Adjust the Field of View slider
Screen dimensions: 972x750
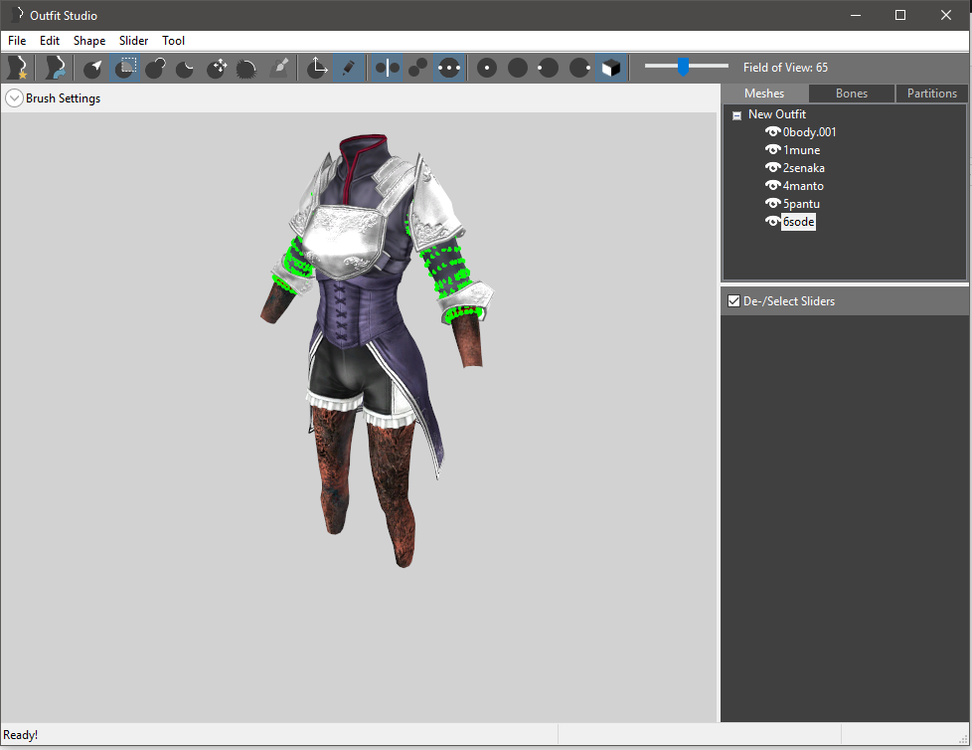(686, 66)
